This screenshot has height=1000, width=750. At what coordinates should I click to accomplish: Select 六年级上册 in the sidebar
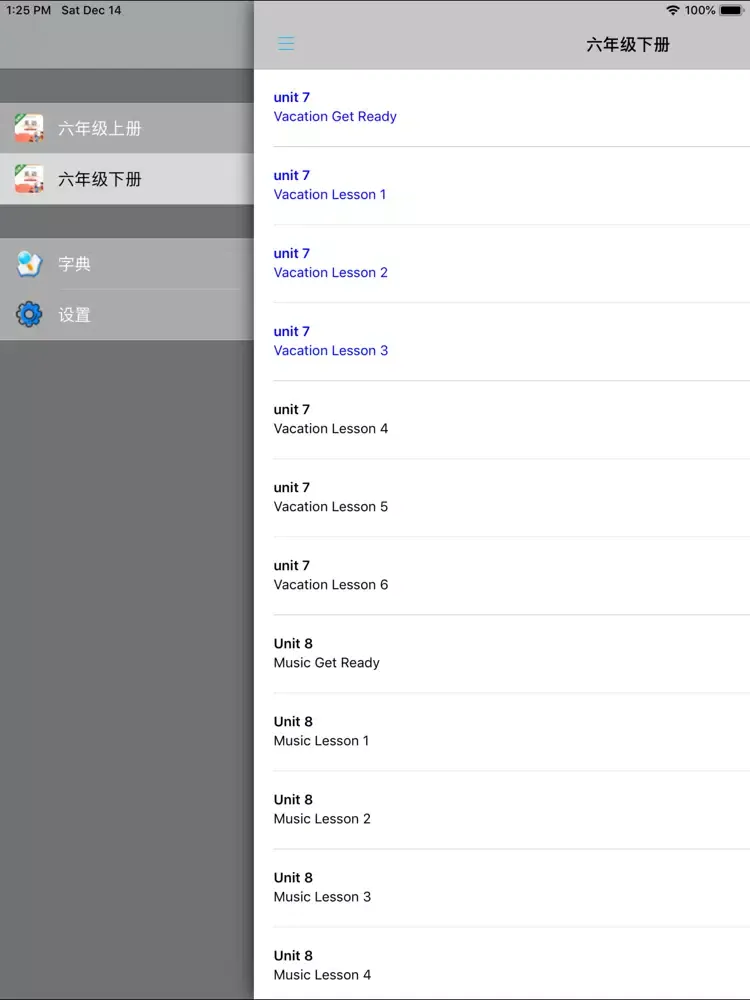[127, 128]
